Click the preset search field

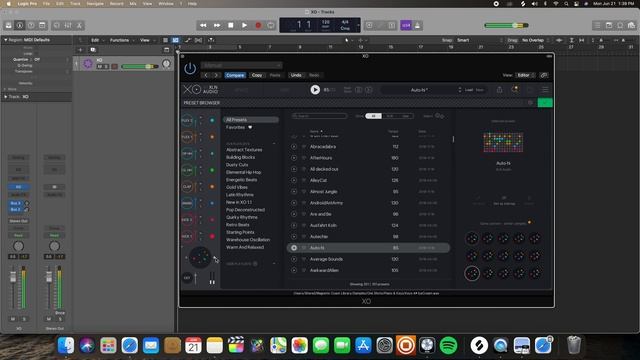pos(320,116)
